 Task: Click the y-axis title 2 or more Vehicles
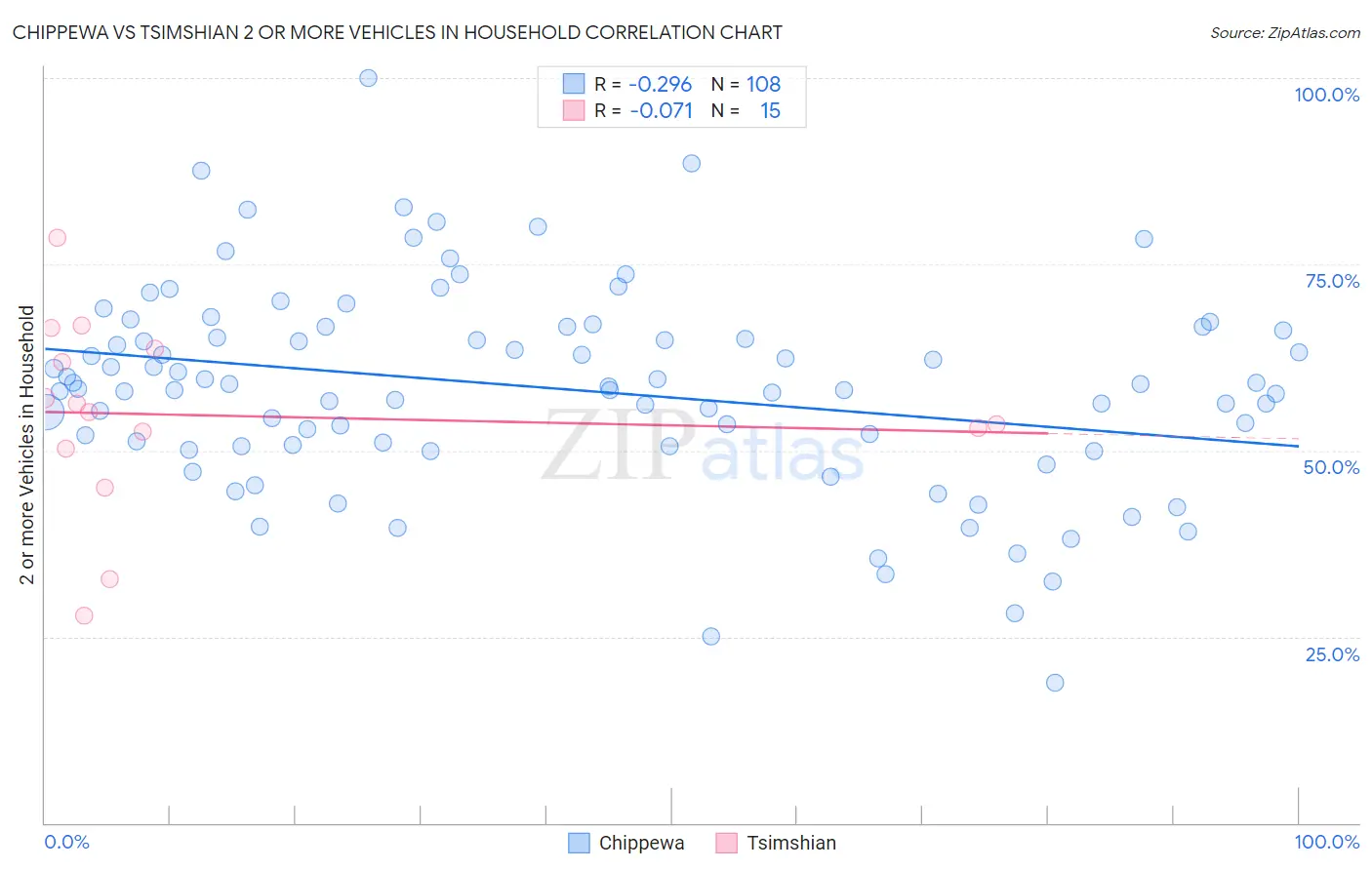coord(26,445)
